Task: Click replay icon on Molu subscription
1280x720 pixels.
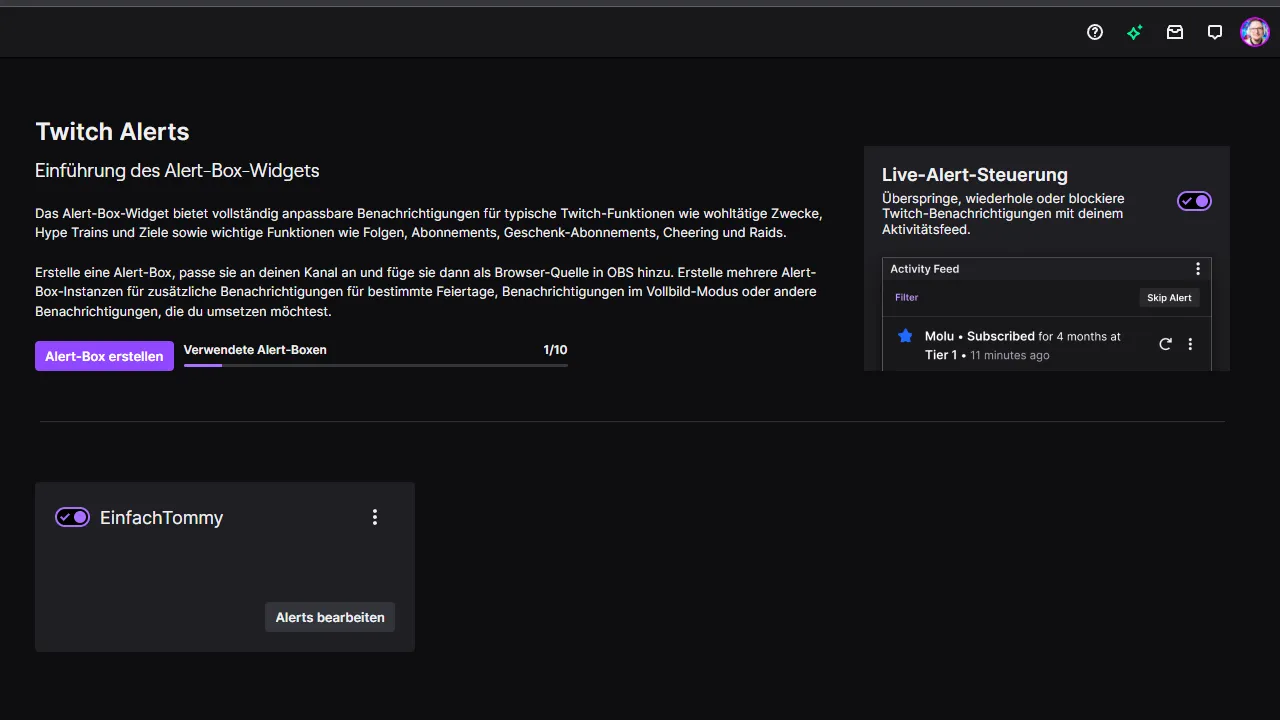Action: [1165, 344]
